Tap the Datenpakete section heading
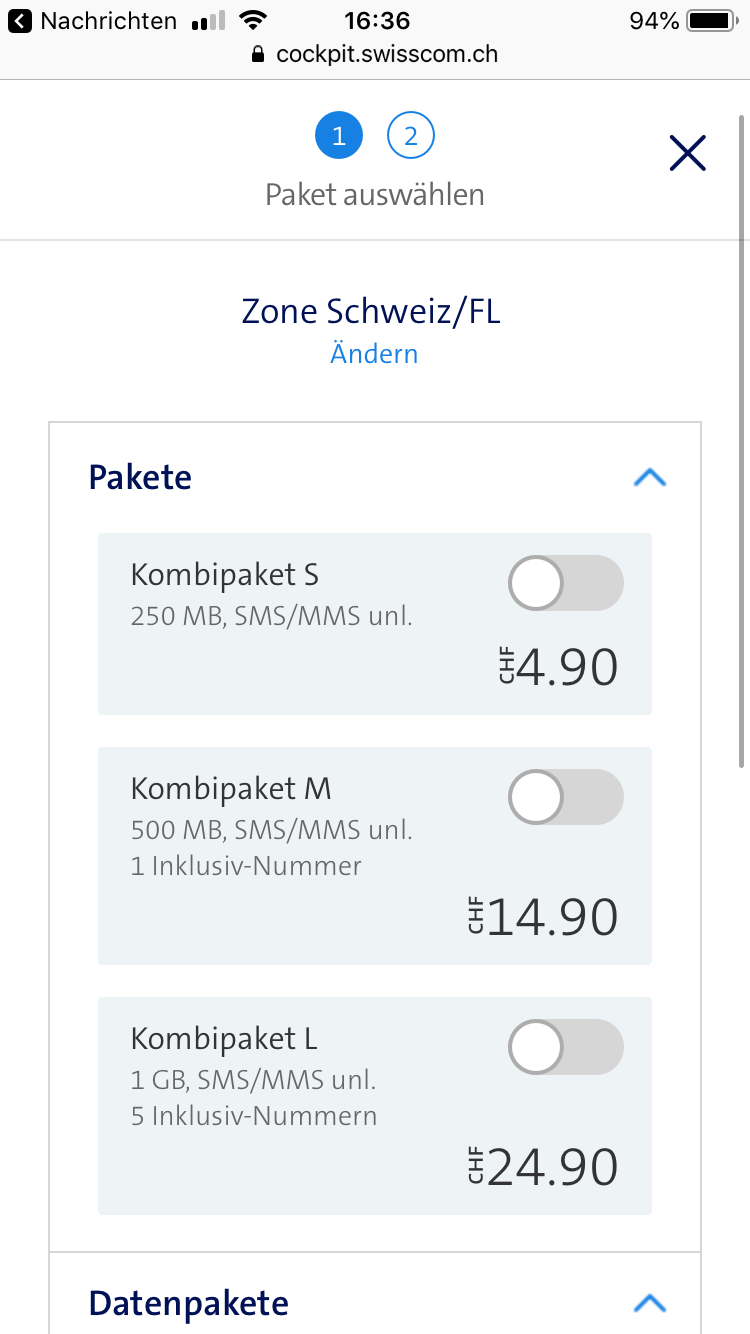Image resolution: width=750 pixels, height=1334 pixels. point(188,1303)
